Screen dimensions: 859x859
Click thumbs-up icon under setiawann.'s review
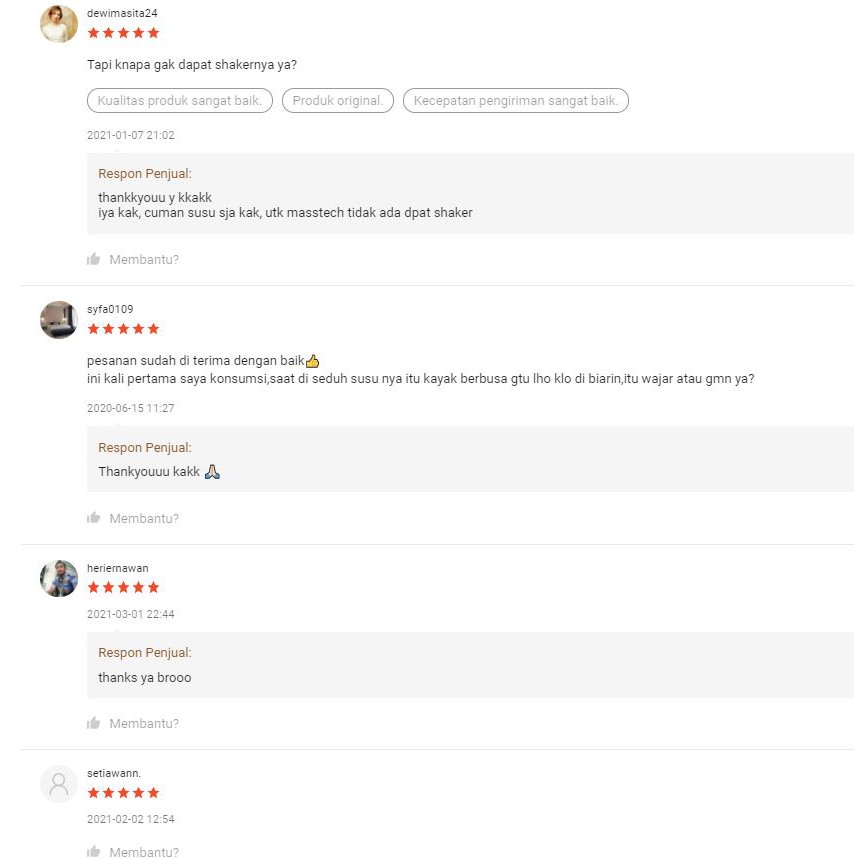tap(94, 852)
